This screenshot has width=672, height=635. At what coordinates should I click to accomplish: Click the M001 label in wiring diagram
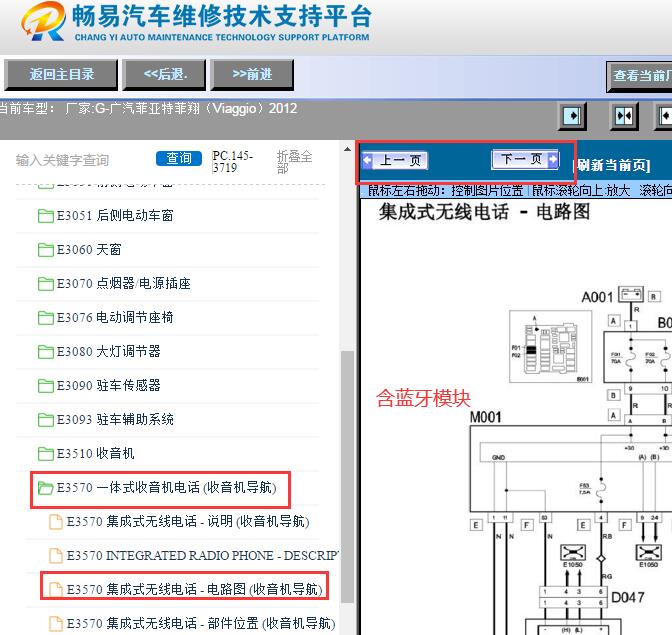pos(486,417)
